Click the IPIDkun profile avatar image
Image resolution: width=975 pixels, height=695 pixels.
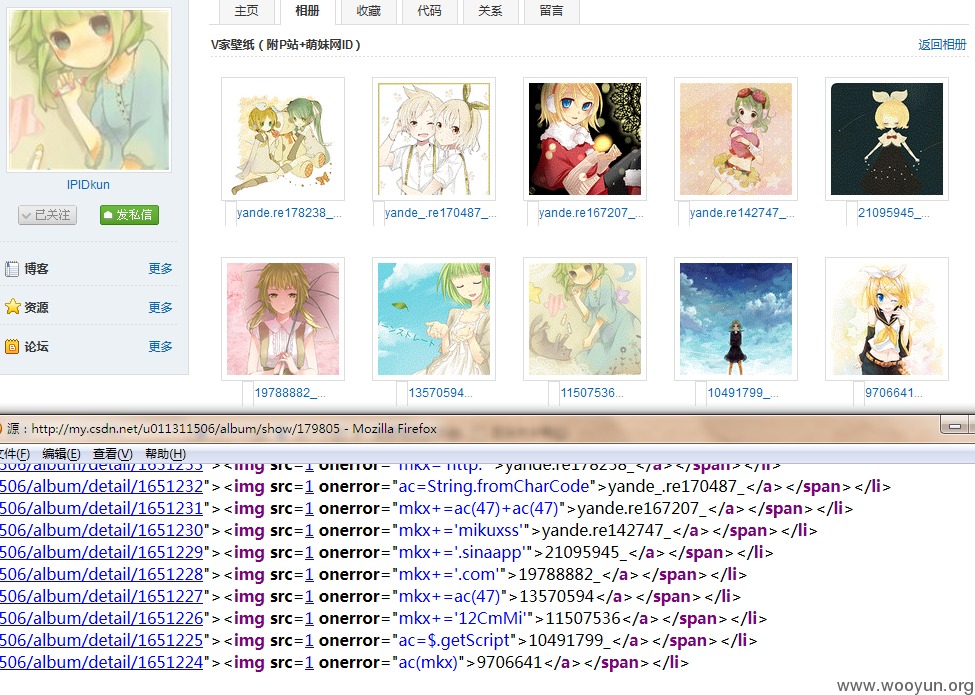[x=89, y=90]
